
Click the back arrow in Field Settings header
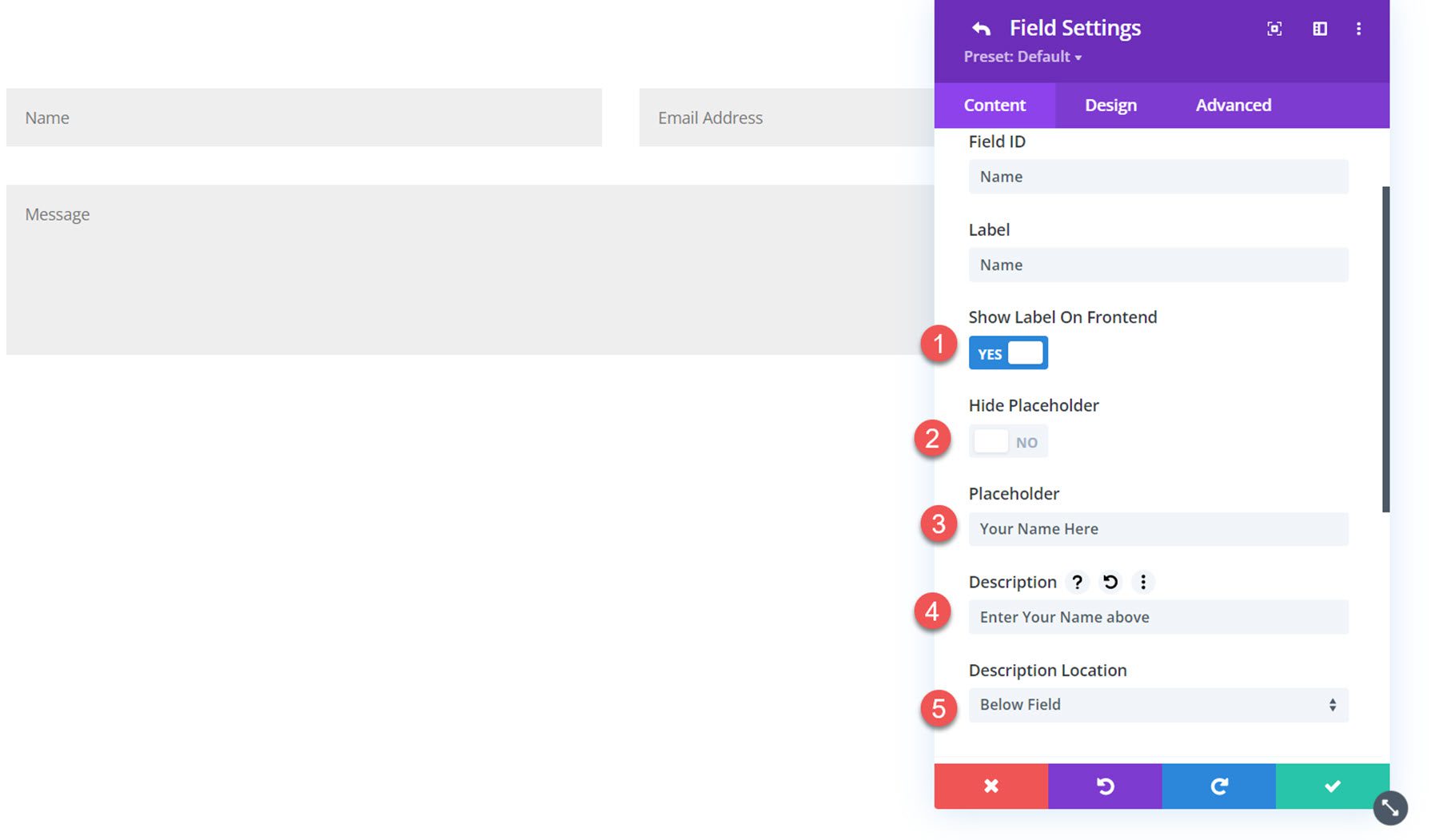click(x=982, y=28)
